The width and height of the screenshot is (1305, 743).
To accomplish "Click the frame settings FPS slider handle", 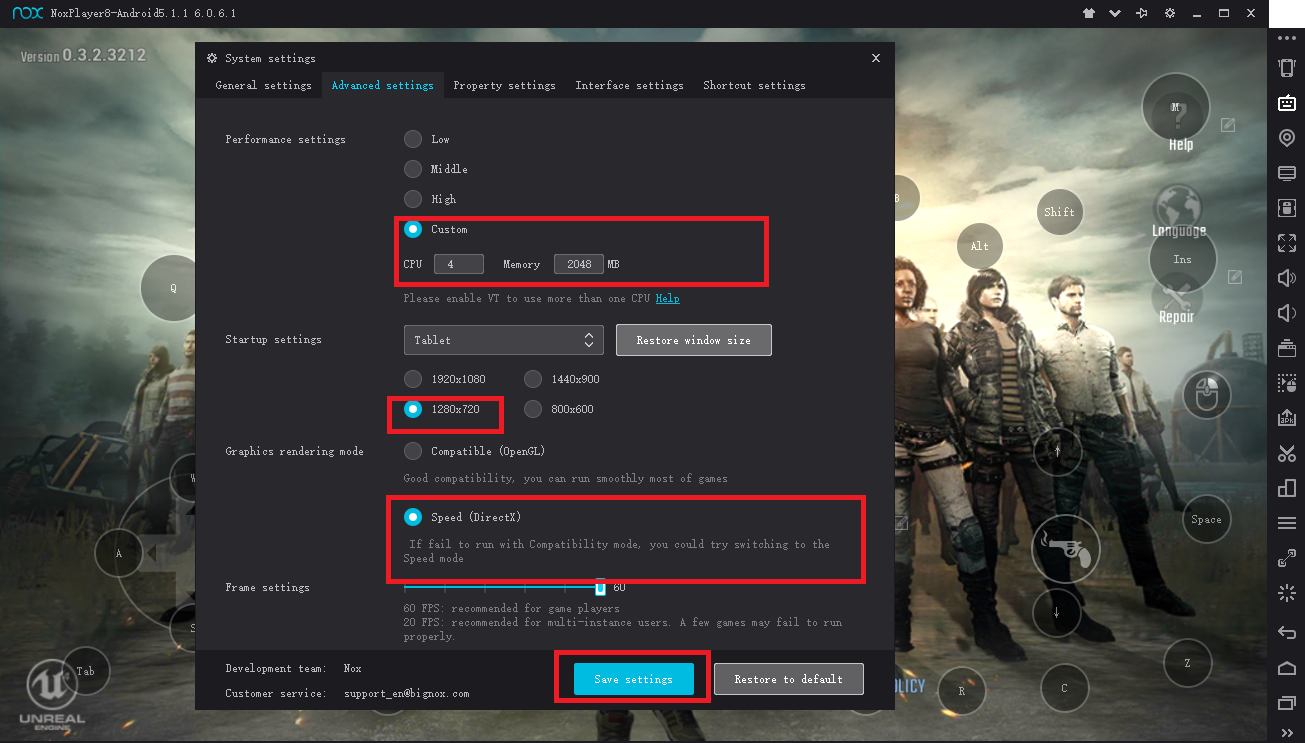I will tap(600, 588).
